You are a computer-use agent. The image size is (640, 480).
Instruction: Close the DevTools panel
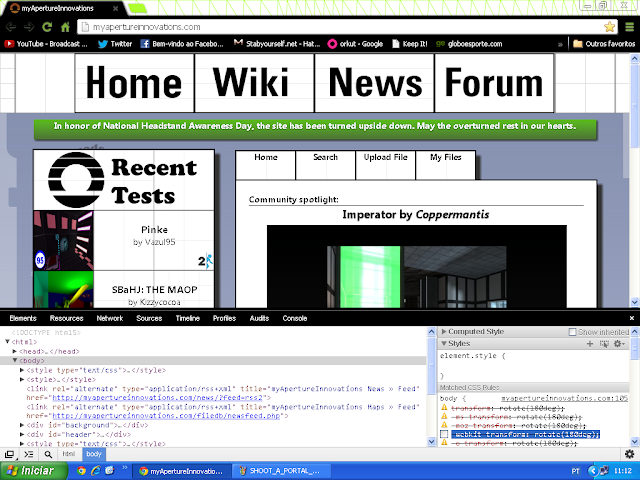click(631, 318)
